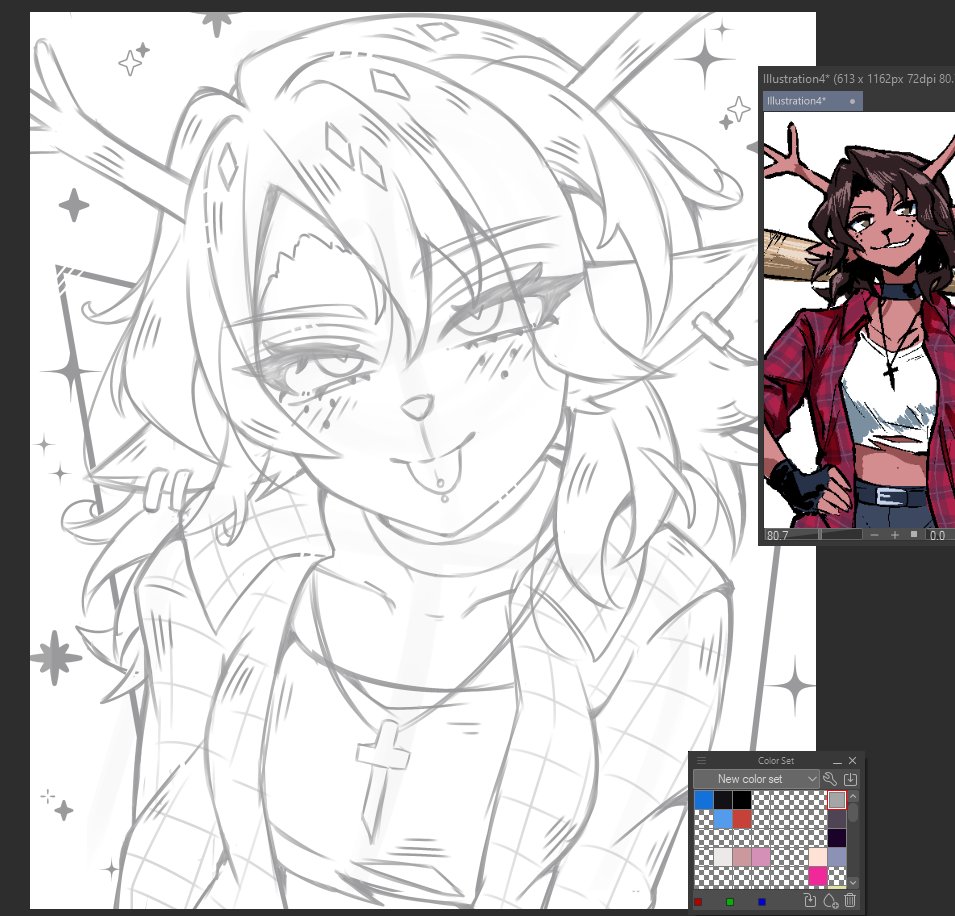Select the off-white swatch
Screen dimensions: 955x916
coord(722,857)
